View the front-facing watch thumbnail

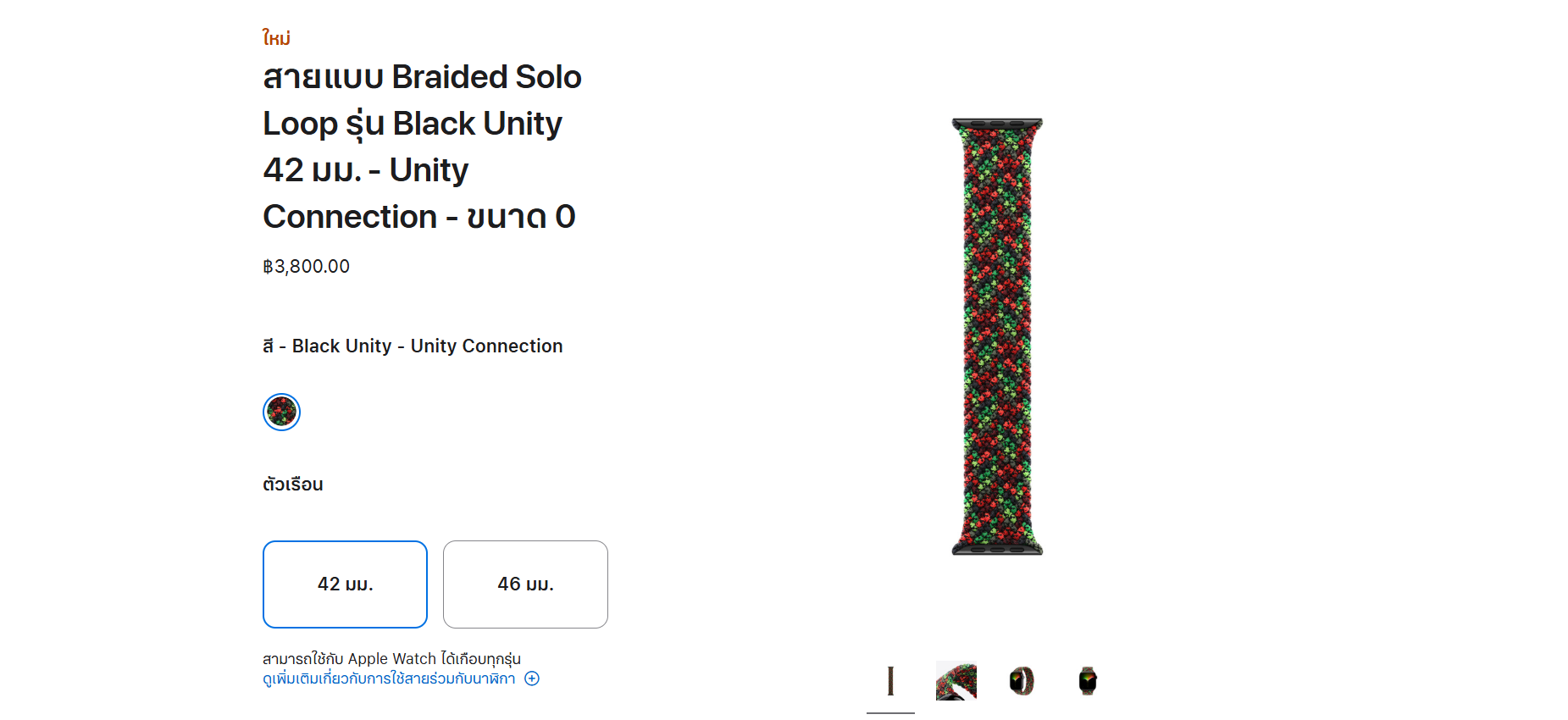tap(1088, 681)
